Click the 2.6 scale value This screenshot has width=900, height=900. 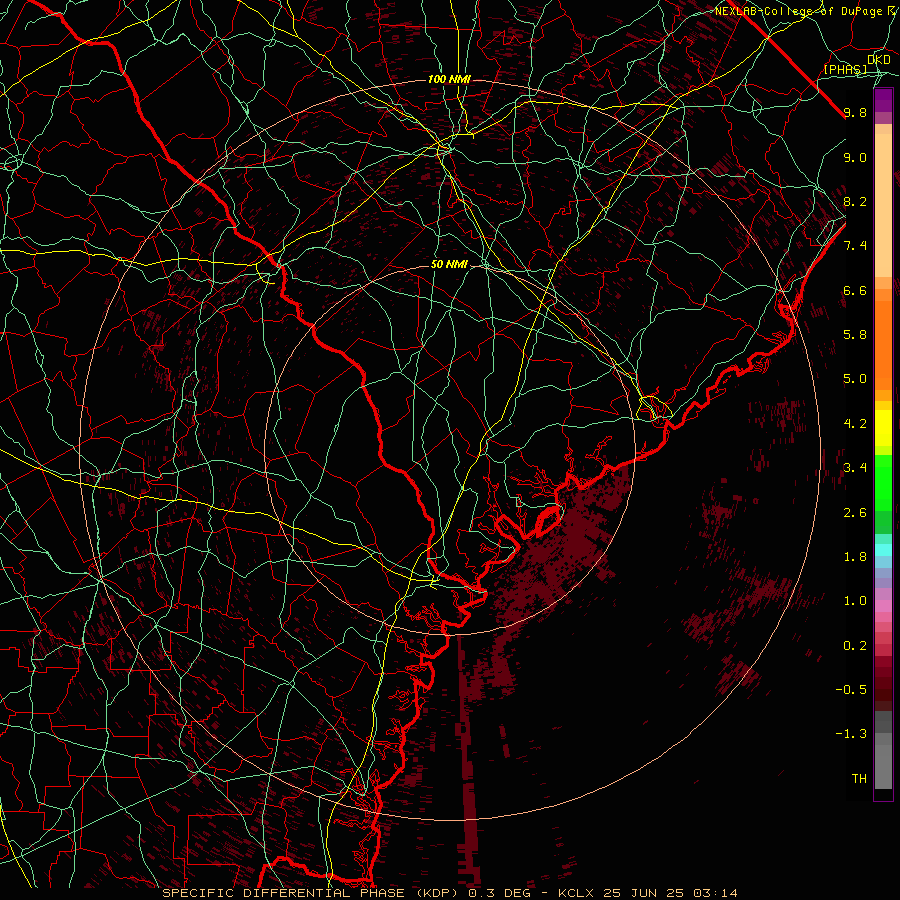tap(855, 513)
